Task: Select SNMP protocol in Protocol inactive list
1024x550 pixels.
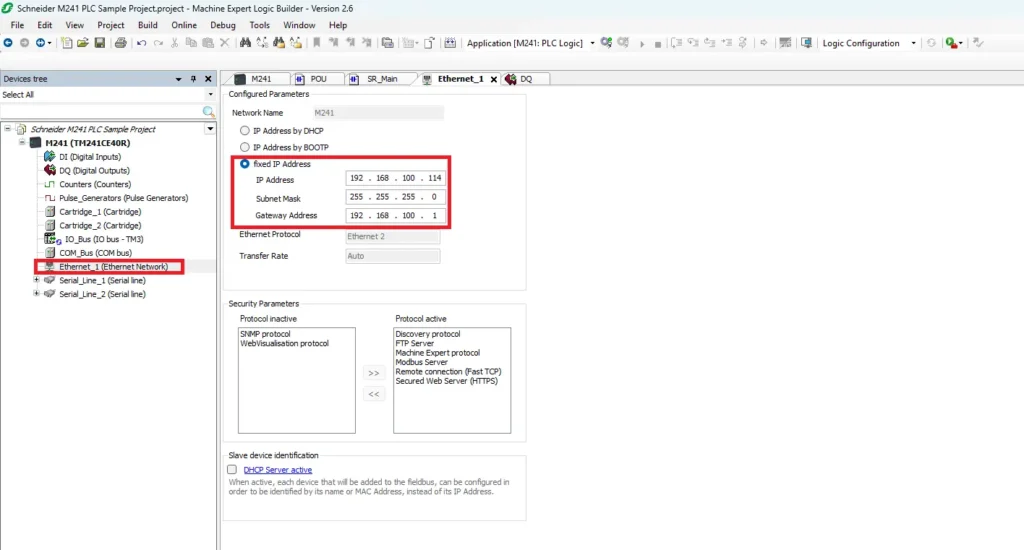Action: (265, 334)
